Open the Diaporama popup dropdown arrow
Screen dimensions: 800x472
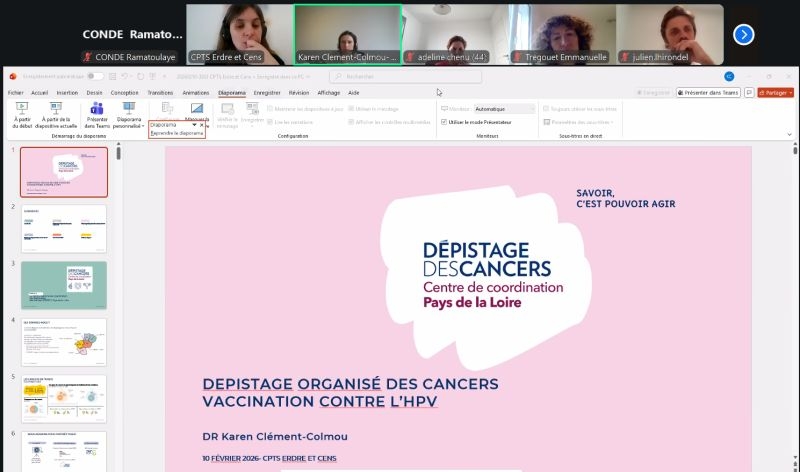point(194,125)
